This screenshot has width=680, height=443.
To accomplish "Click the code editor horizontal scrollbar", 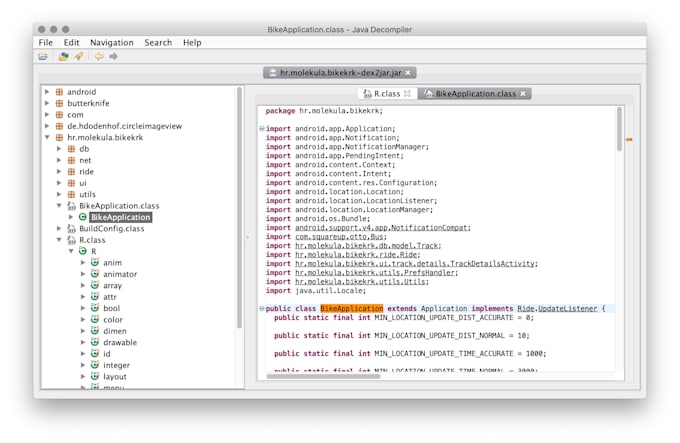I will coord(324,376).
